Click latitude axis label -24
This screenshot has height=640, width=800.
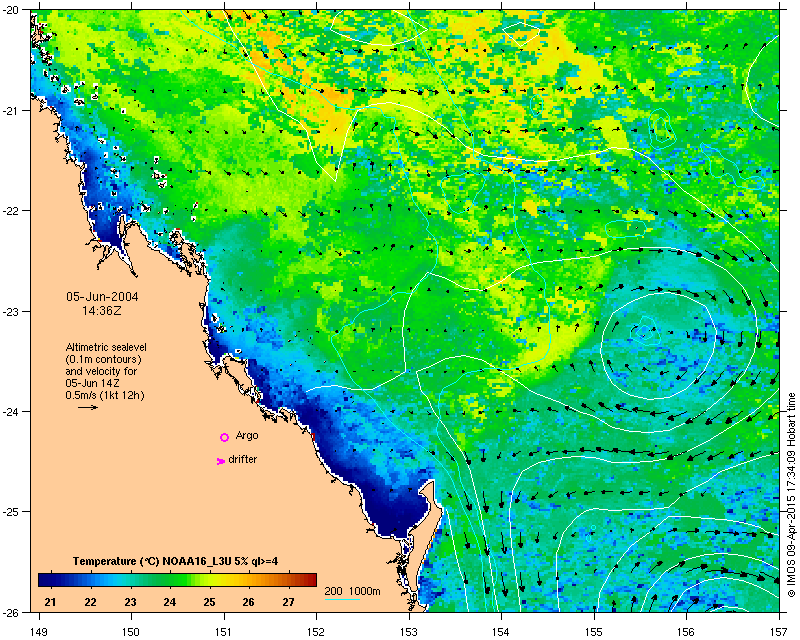[x=10, y=412]
